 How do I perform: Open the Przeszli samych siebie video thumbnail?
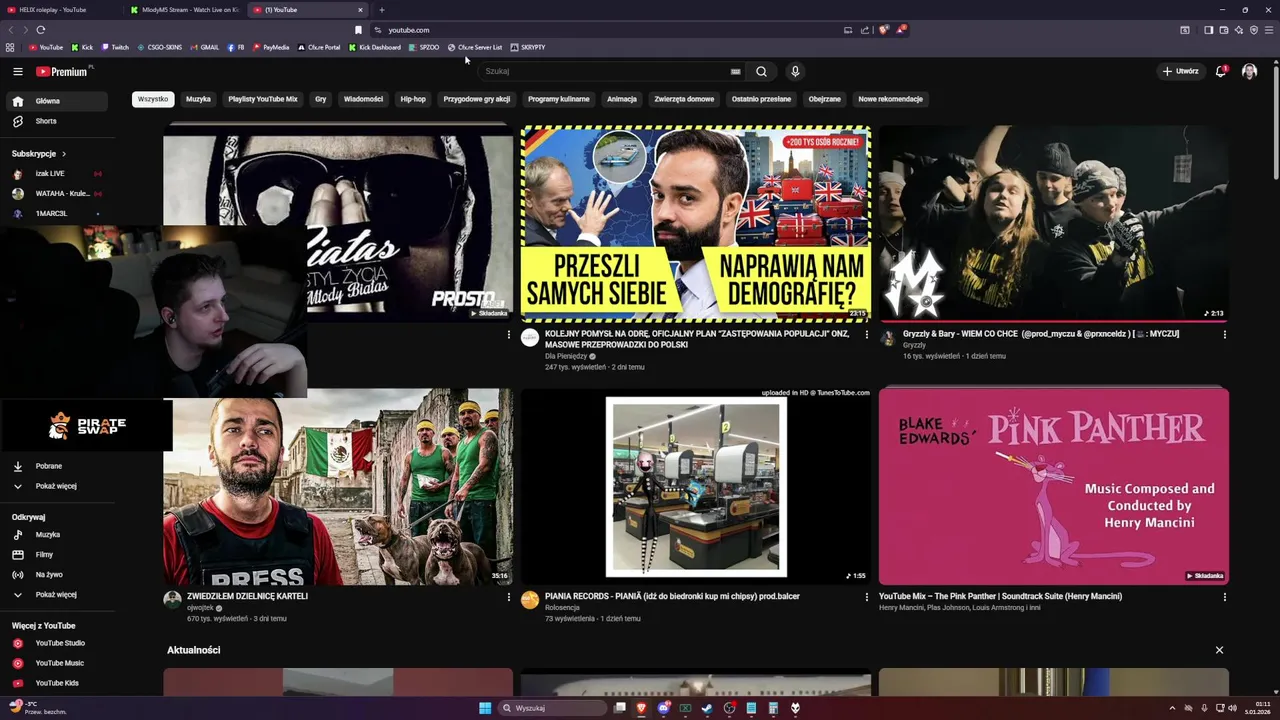696,223
